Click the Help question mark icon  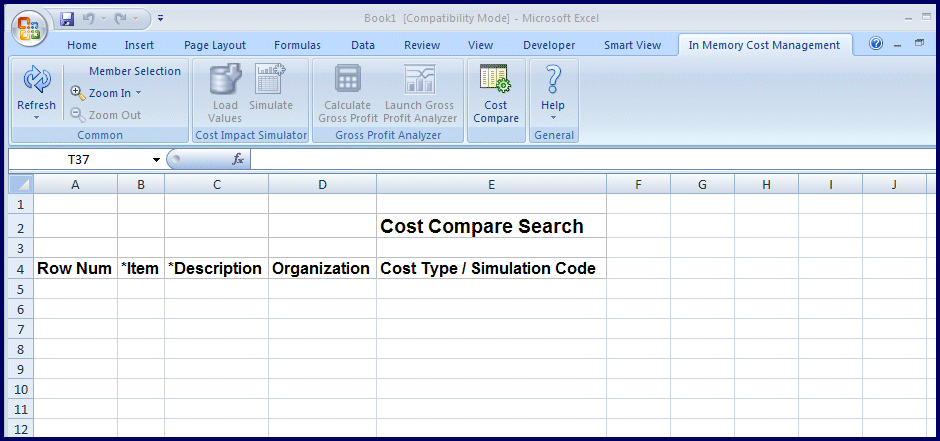click(x=553, y=80)
